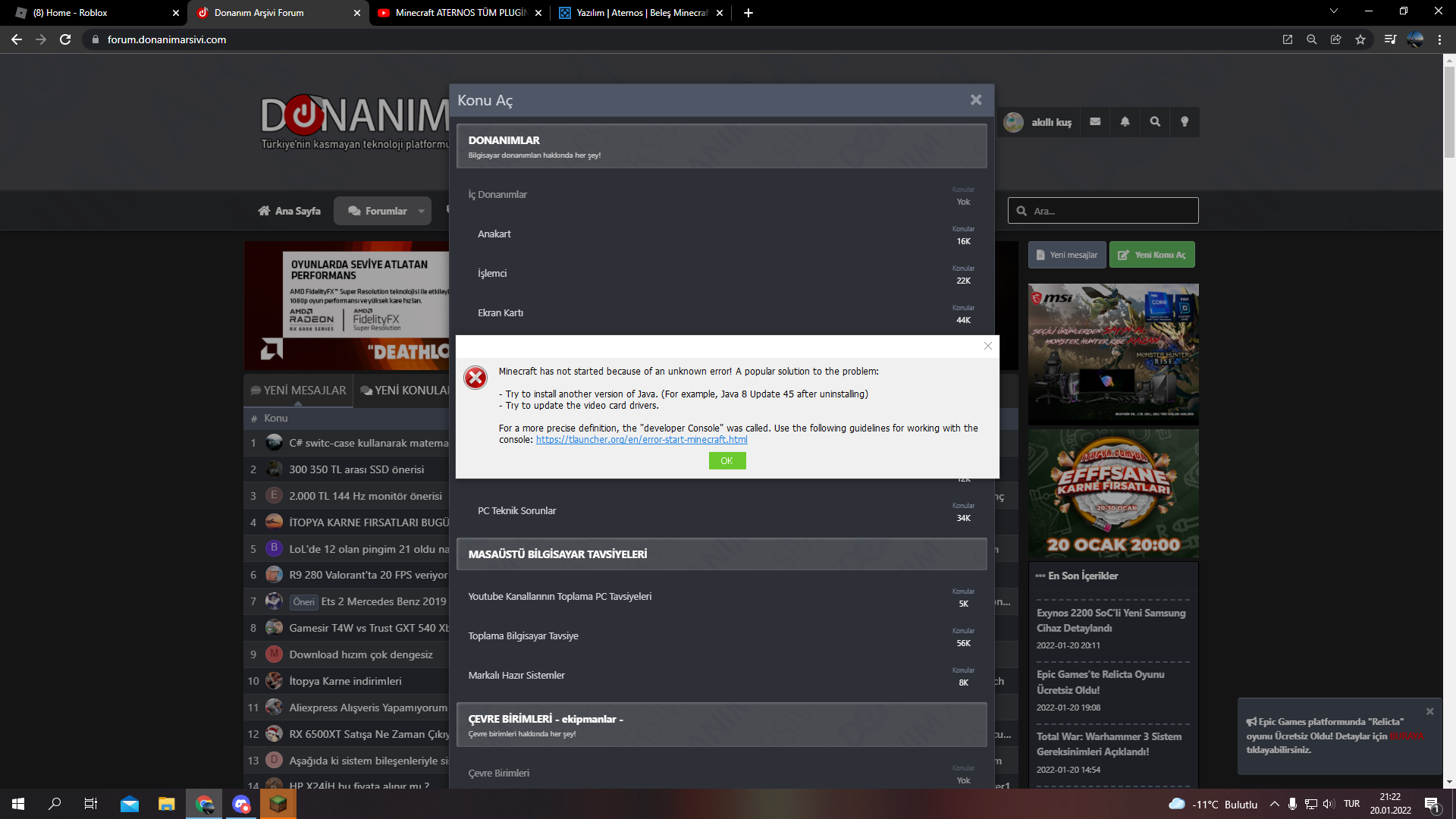The height and width of the screenshot is (819, 1456).
Task: Switch to Yazılım Aternos browser tab
Action: coord(640,13)
